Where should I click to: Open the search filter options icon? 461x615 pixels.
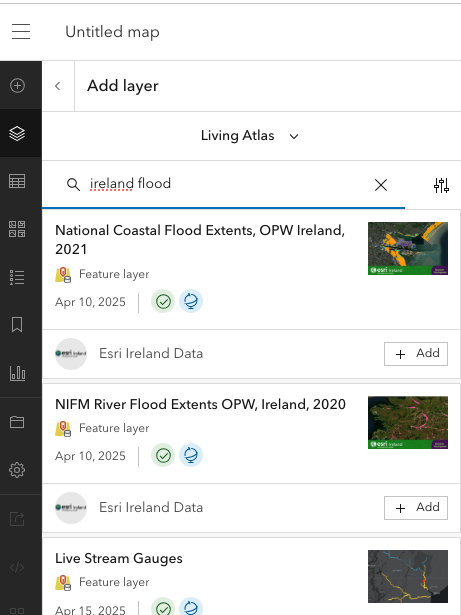click(441, 185)
